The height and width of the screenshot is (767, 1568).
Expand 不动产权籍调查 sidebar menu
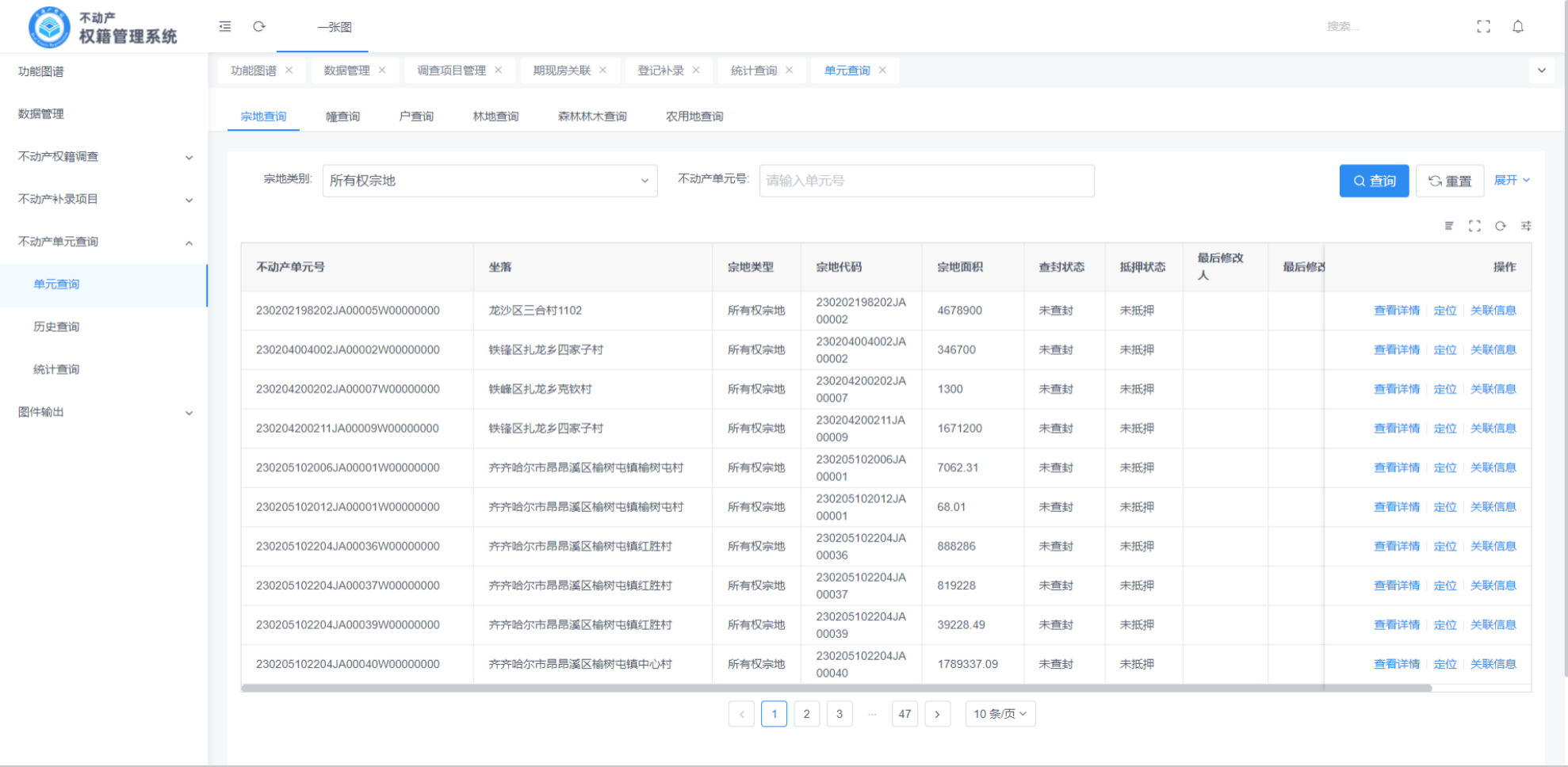(x=104, y=157)
